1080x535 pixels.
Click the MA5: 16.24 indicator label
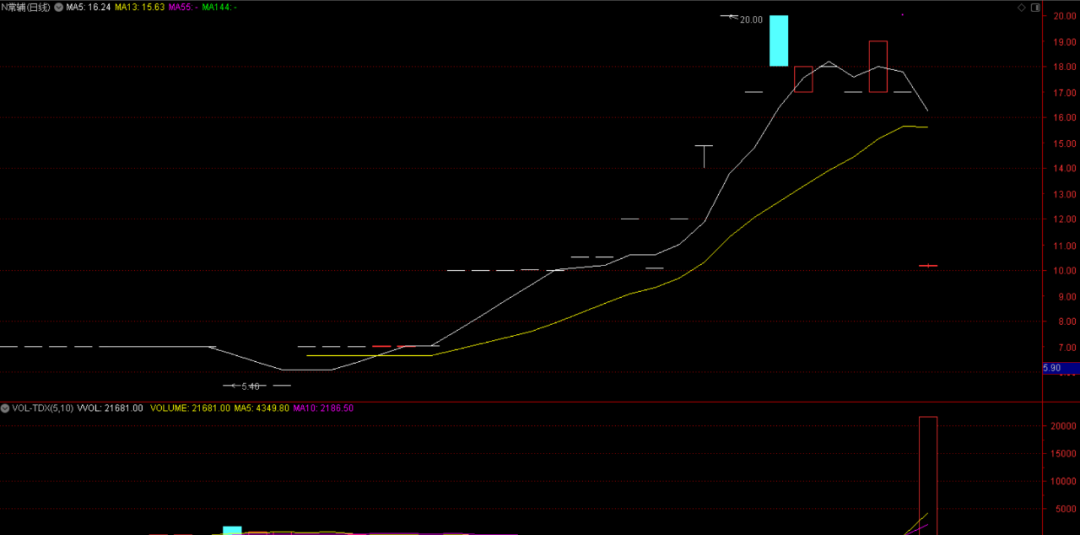pyautogui.click(x=87, y=7)
